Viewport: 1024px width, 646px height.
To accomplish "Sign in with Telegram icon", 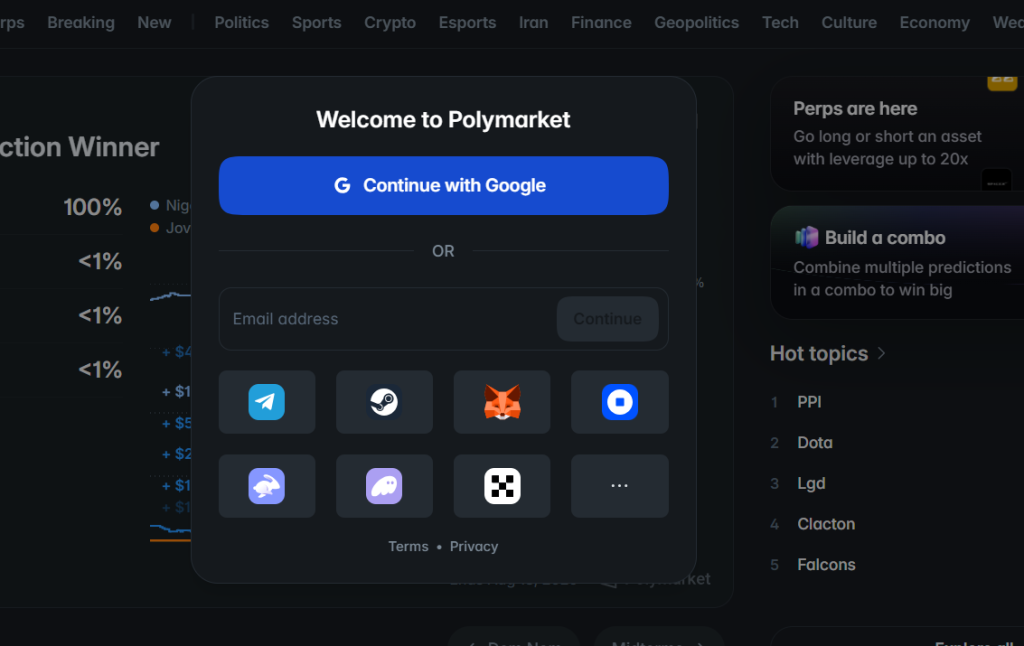I will [266, 402].
